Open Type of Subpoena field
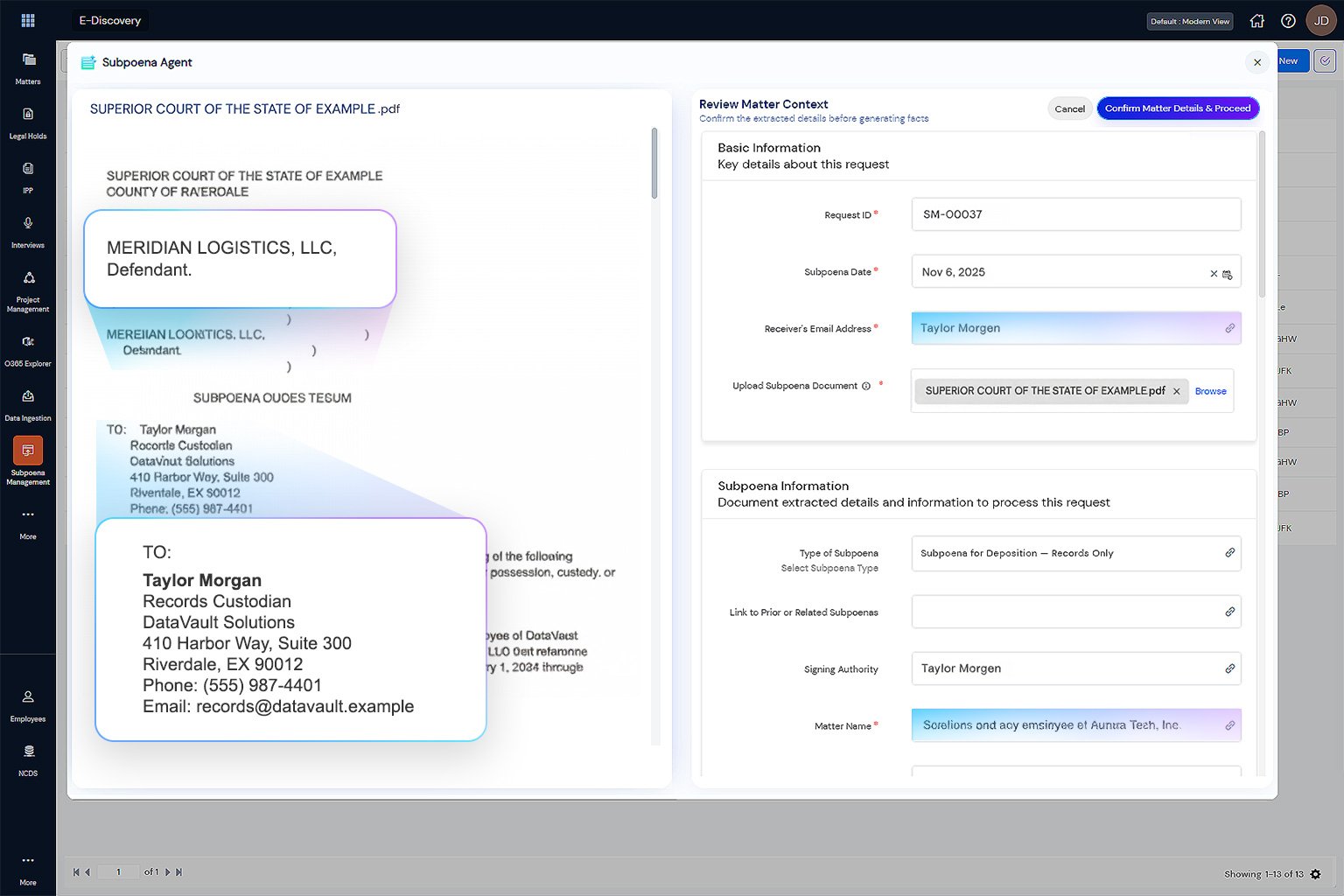Image resolution: width=1344 pixels, height=896 pixels. pos(1076,553)
